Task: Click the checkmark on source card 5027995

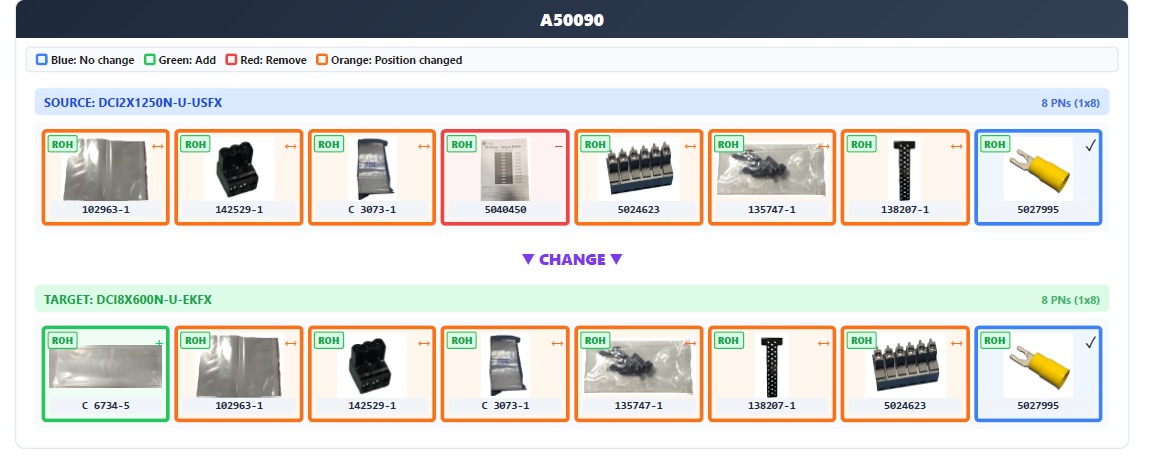Action: click(x=1090, y=146)
